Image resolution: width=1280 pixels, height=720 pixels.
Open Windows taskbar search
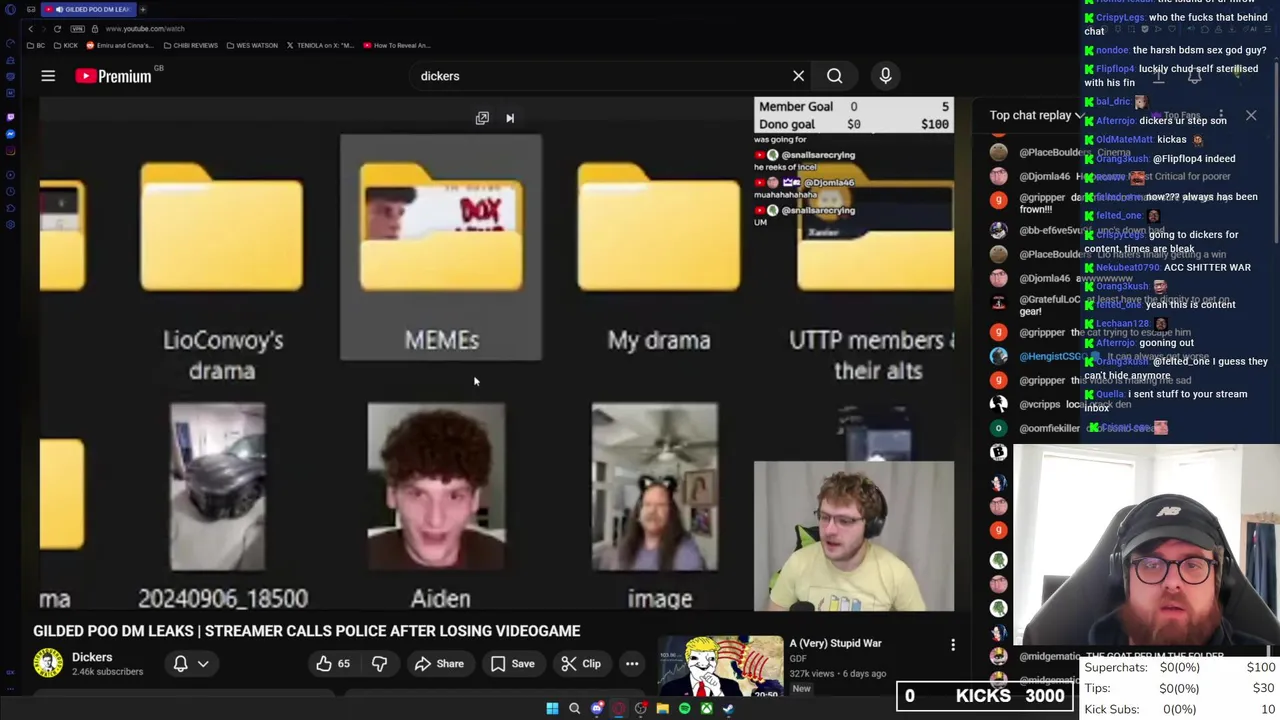tap(574, 709)
